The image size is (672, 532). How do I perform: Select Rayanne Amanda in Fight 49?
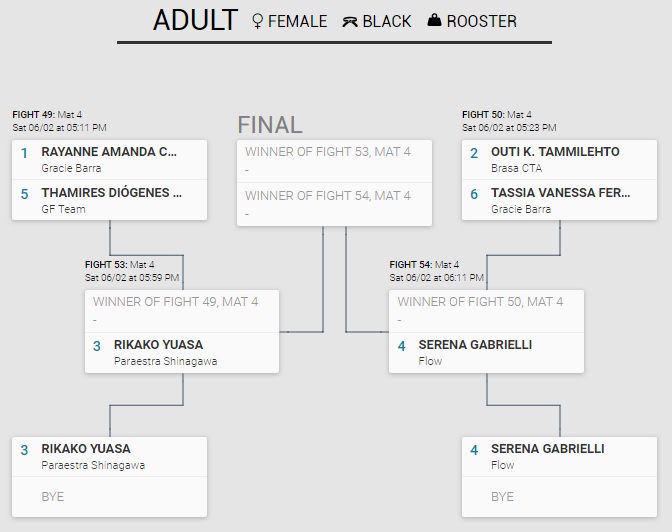tap(109, 152)
